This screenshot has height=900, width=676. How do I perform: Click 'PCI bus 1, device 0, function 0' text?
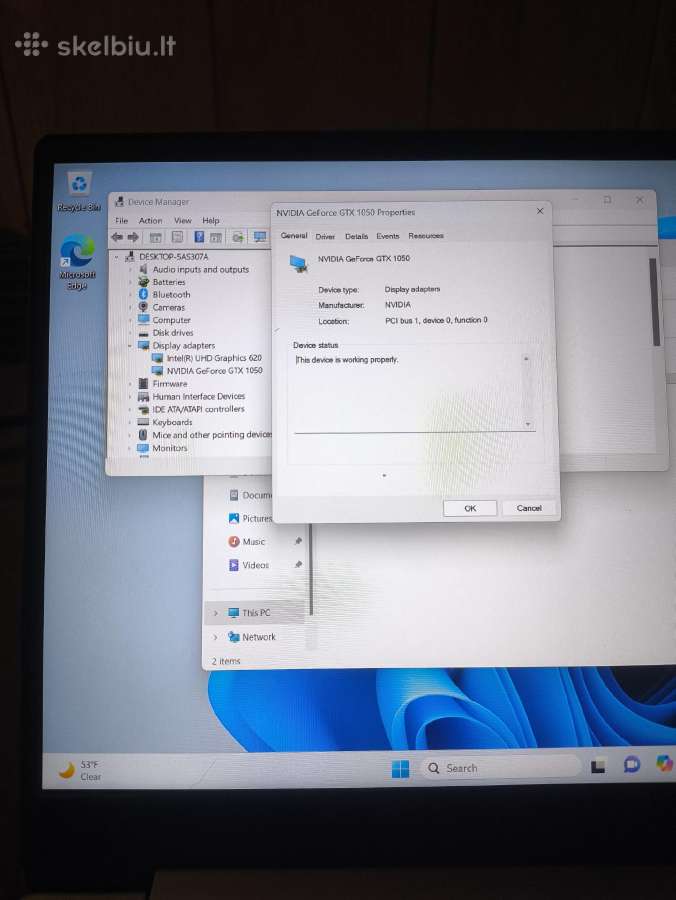[x=436, y=320]
